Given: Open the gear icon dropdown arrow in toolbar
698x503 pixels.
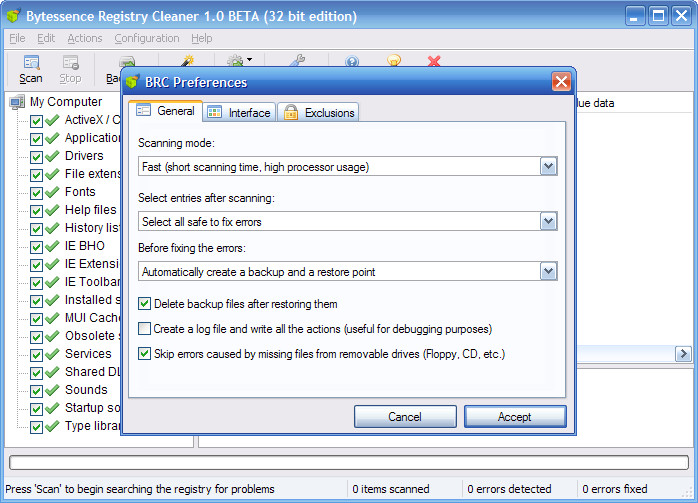Looking at the screenshot, I should click(249, 59).
